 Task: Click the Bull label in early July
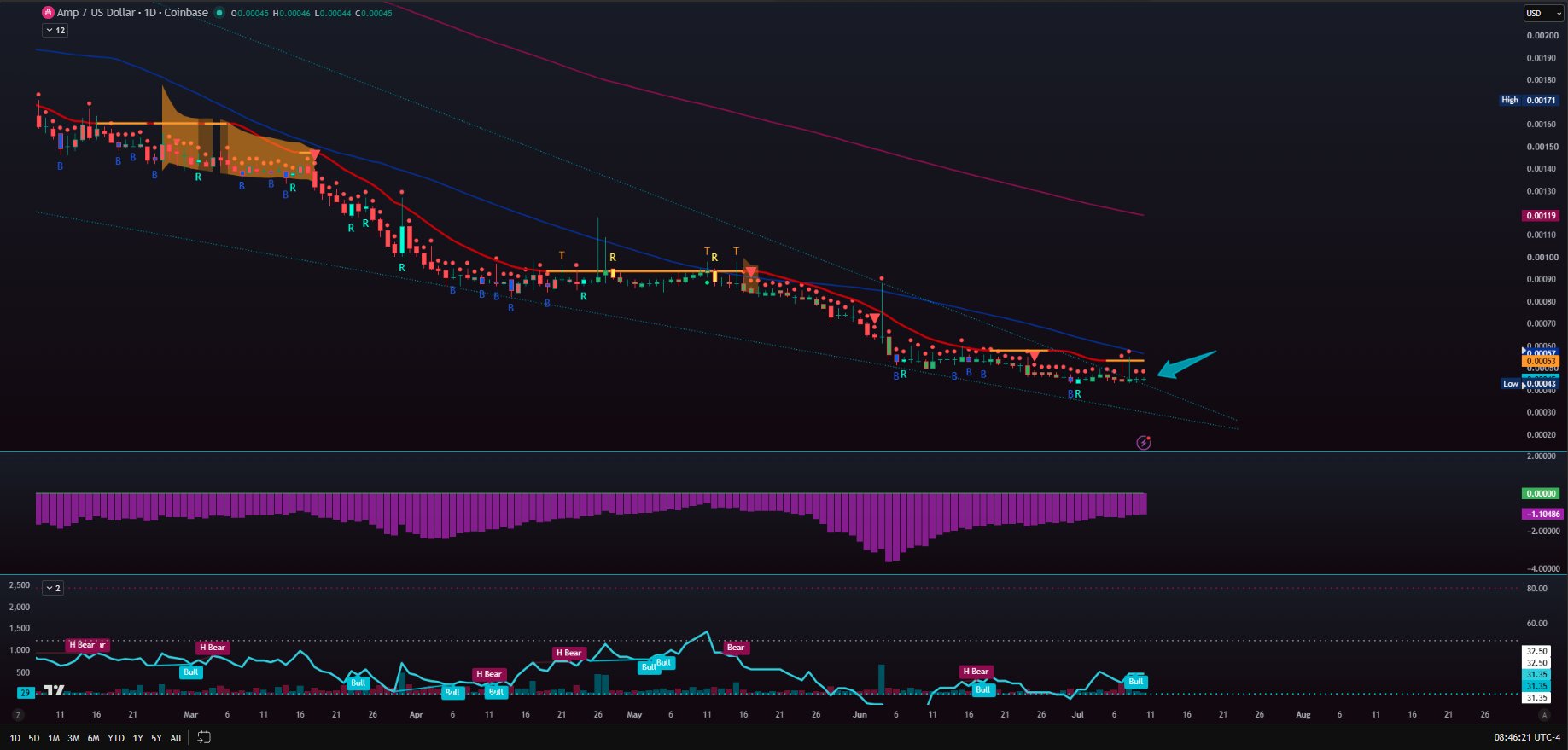pos(1136,682)
